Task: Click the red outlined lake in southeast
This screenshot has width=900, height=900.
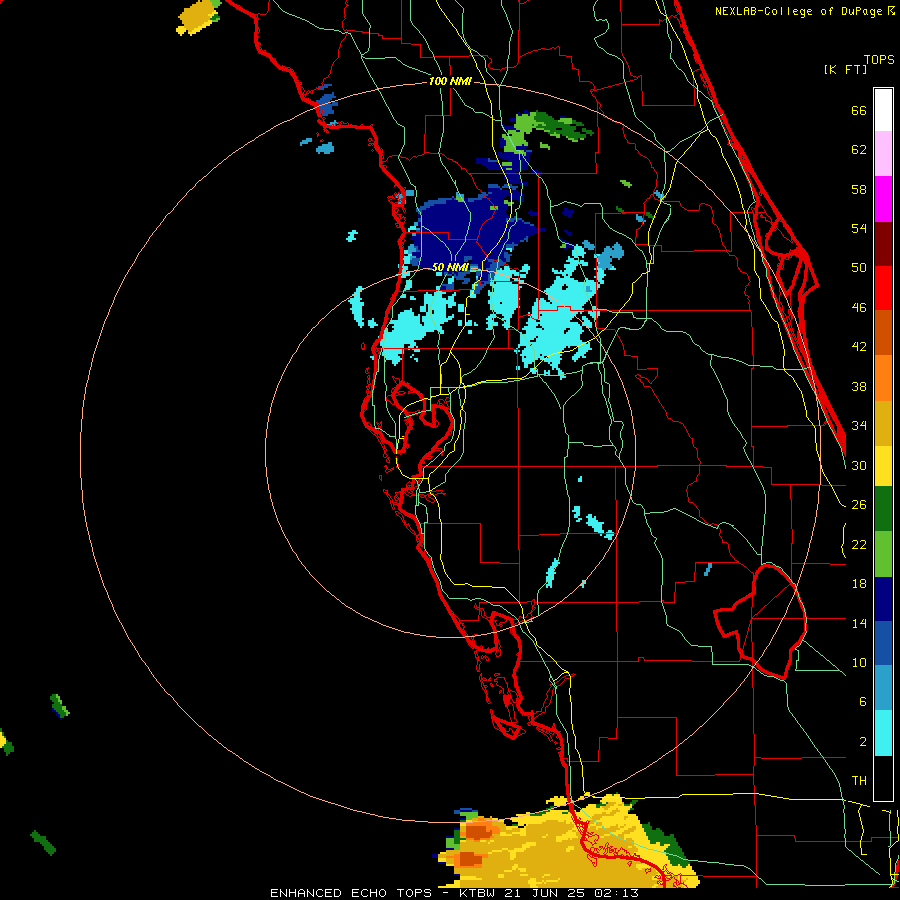Action: [761, 622]
